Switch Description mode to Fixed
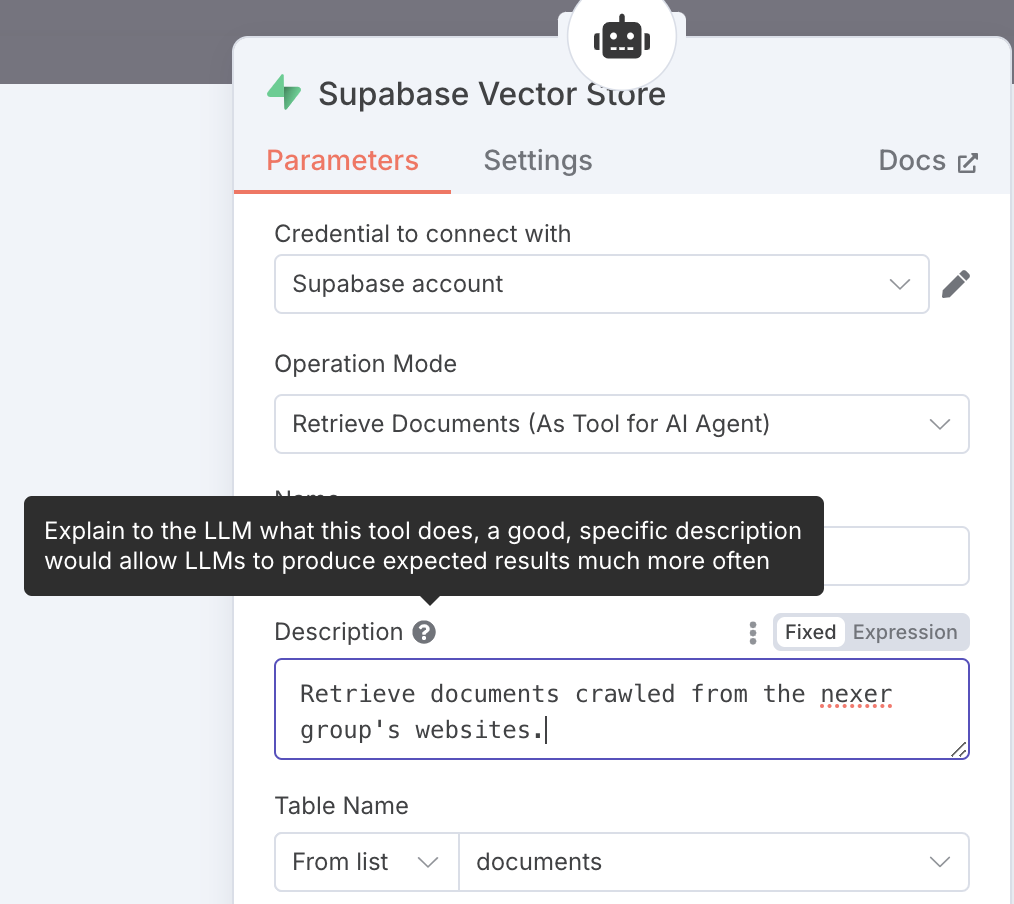1014x904 pixels. (810, 632)
